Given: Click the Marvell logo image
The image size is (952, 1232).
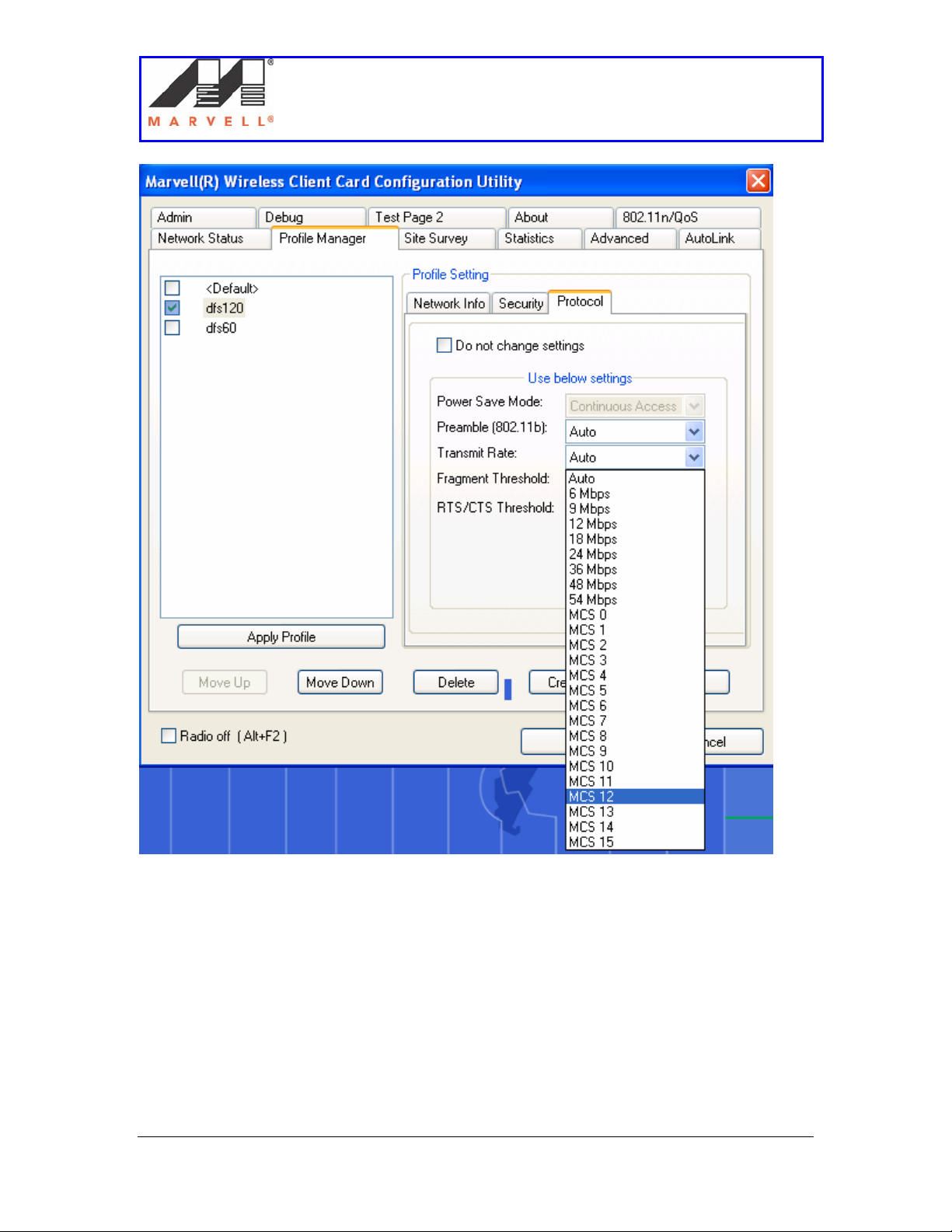Looking at the screenshot, I should (211, 93).
